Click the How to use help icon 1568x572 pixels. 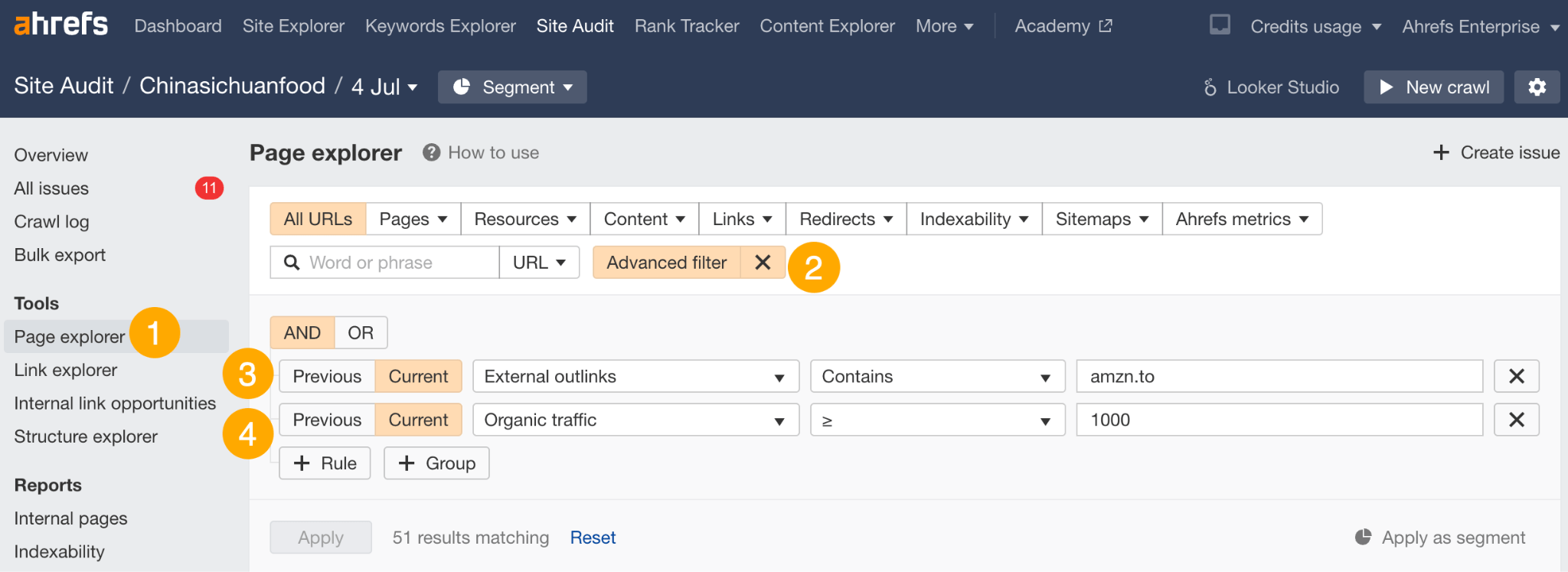pyautogui.click(x=432, y=152)
